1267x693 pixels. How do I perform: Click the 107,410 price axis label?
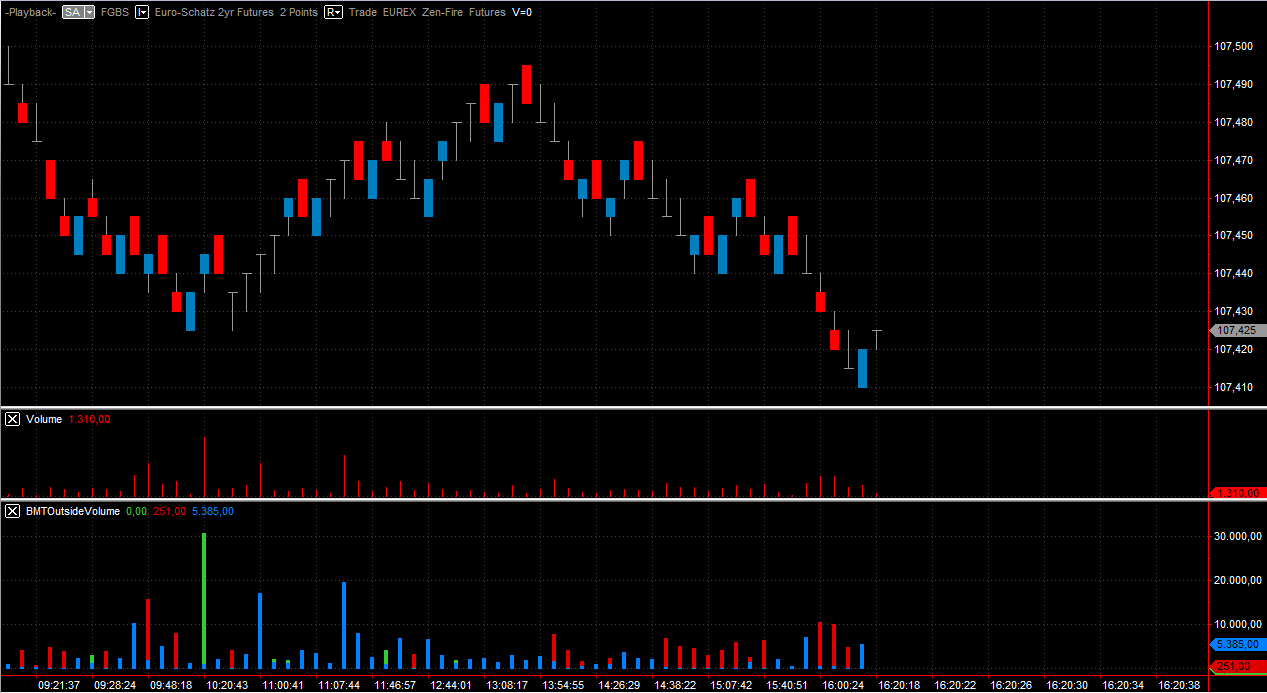point(1233,387)
